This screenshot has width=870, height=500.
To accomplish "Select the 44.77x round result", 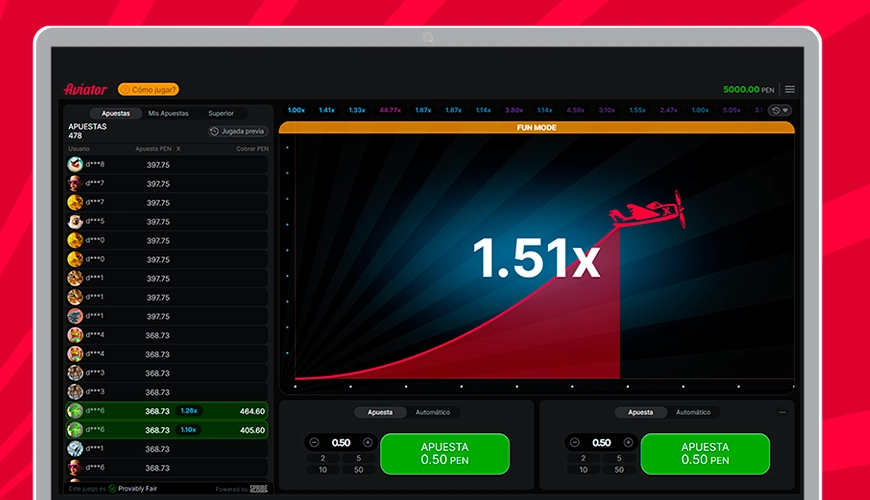I will (x=390, y=110).
